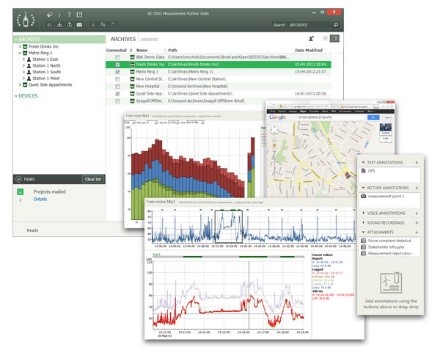Viewport: 440px width, 361px height.
Task: Click the delete X toolbar icon
Action: point(93,25)
